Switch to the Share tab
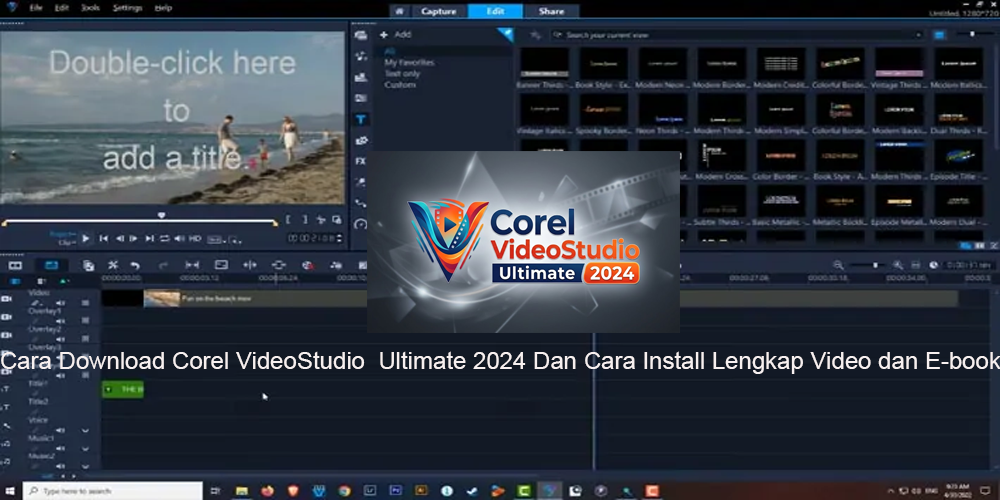This screenshot has height=500, width=1000. (551, 11)
